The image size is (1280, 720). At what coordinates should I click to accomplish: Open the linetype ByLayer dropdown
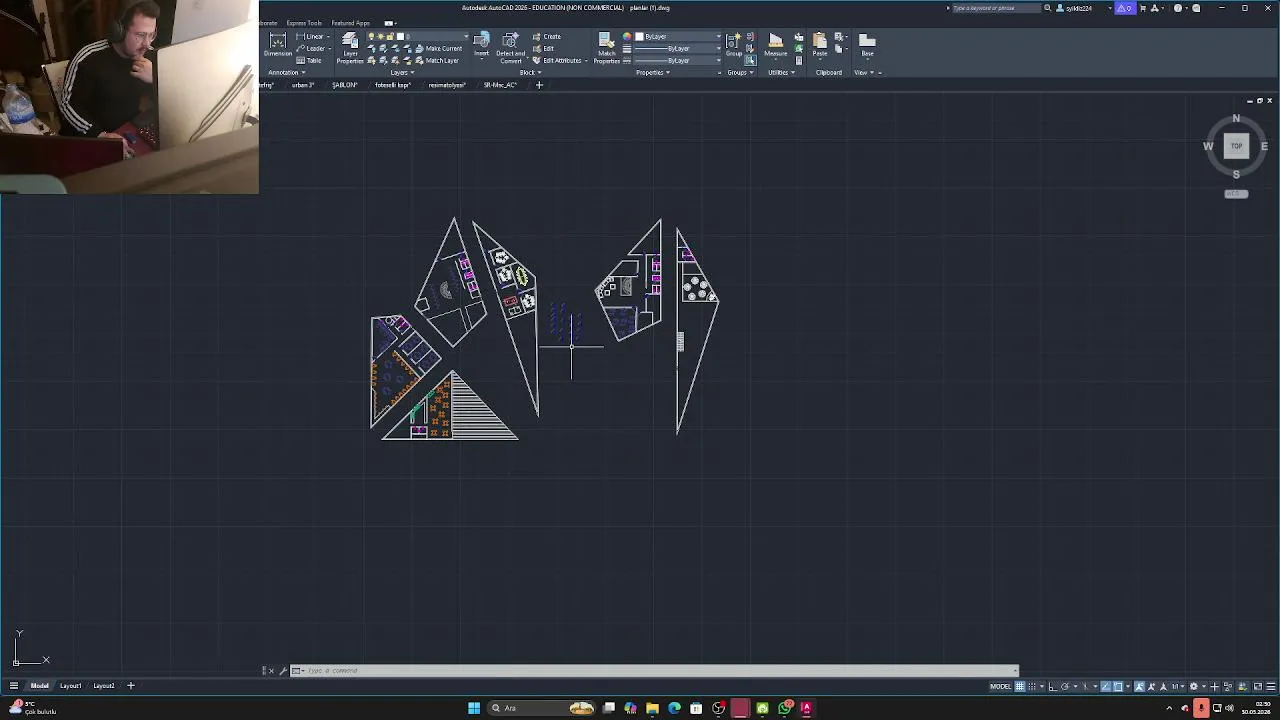(x=678, y=60)
